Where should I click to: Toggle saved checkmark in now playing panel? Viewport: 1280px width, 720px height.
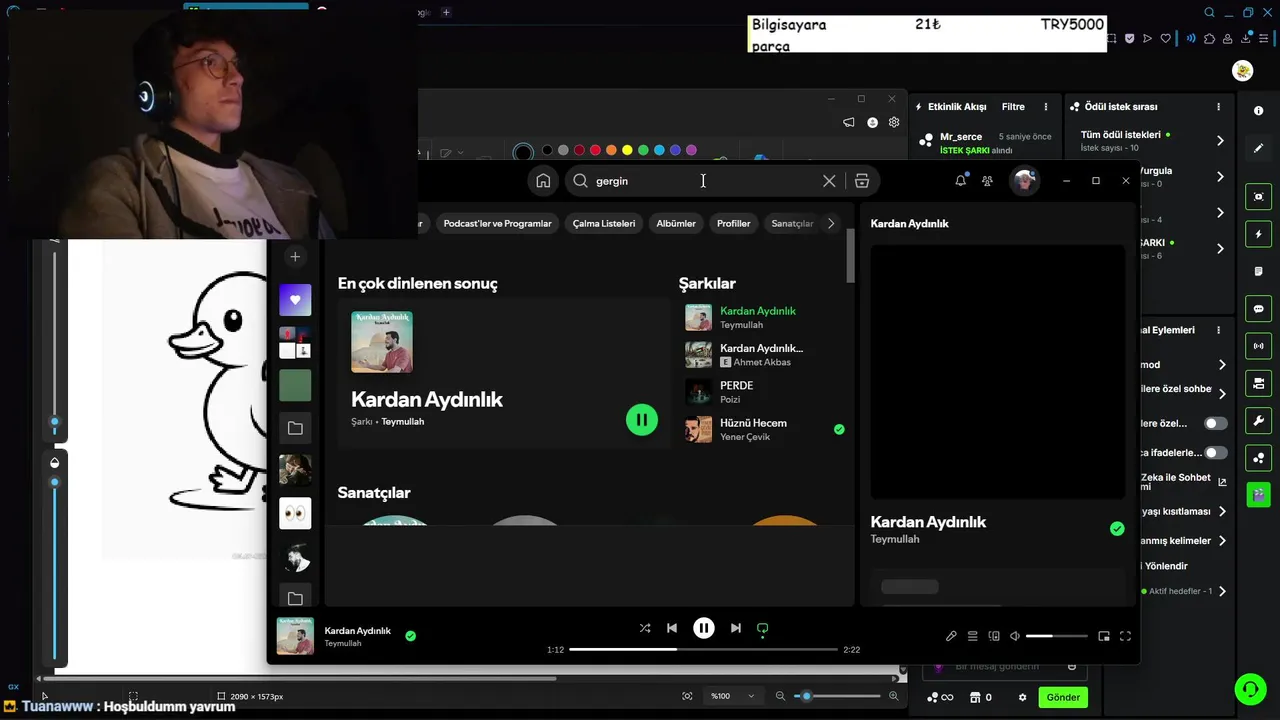tap(1117, 529)
